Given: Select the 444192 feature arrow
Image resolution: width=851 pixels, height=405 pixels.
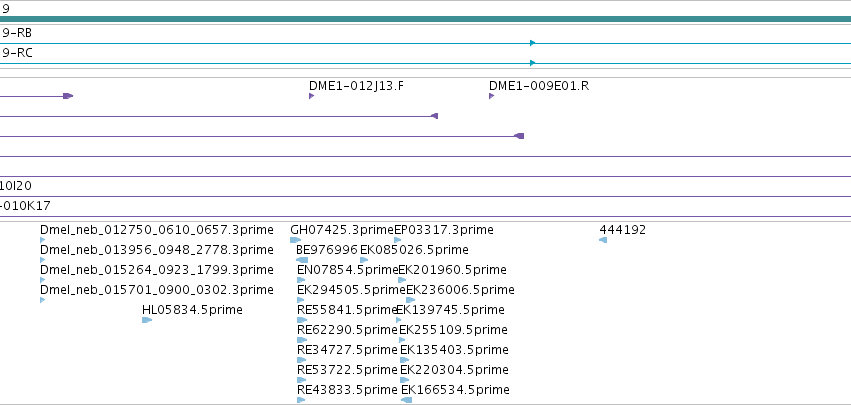Looking at the screenshot, I should 603,240.
